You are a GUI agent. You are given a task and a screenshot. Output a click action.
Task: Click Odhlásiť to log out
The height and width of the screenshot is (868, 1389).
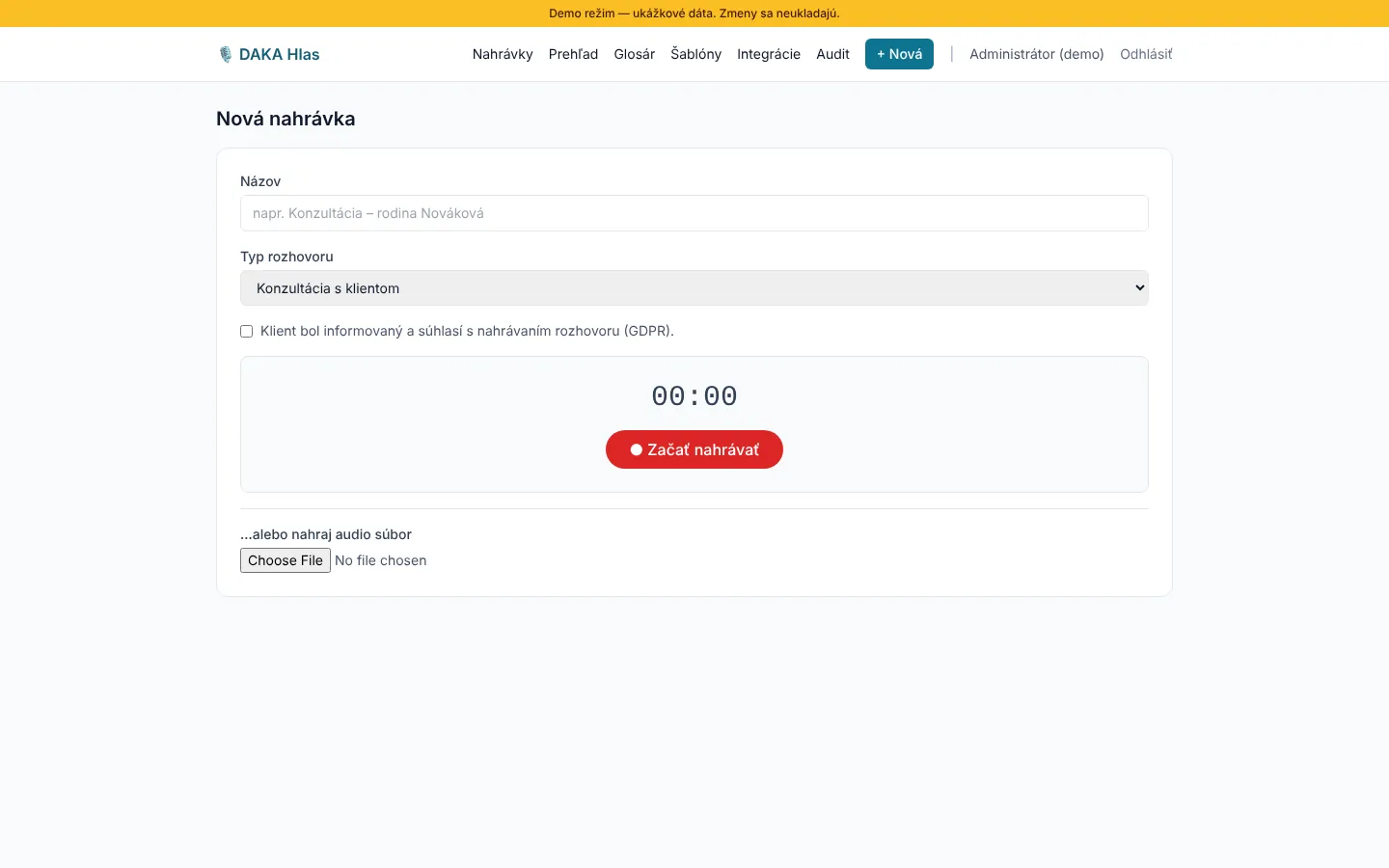click(x=1146, y=54)
